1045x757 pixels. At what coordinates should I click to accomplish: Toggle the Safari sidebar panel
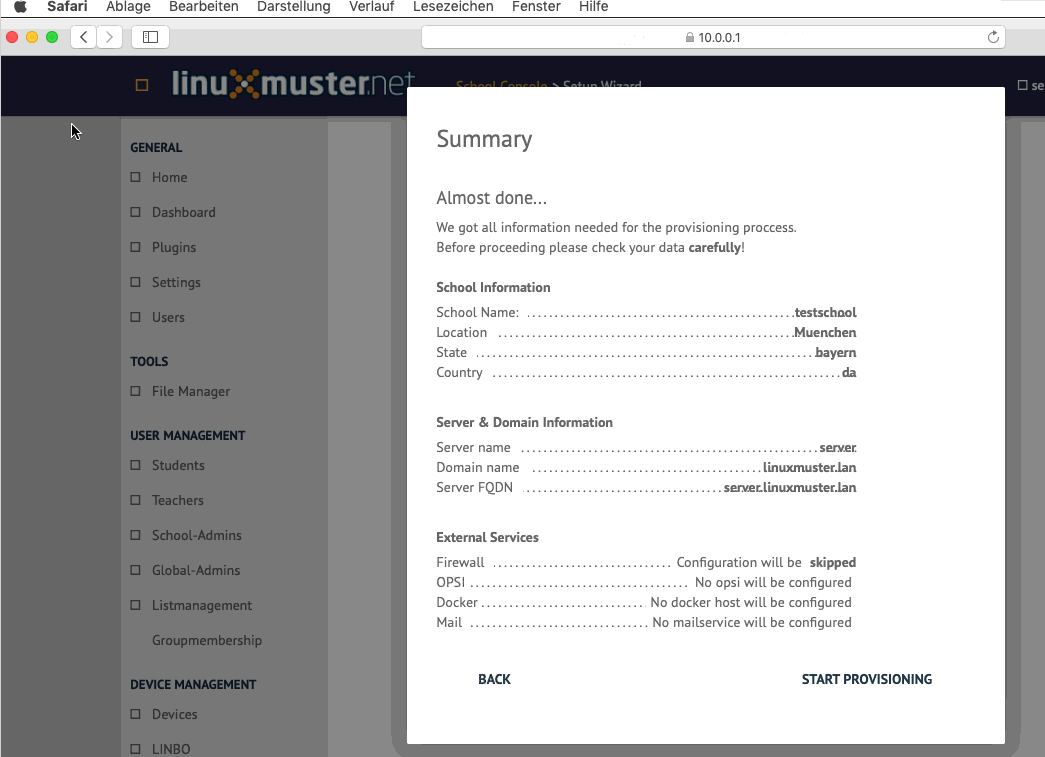pos(149,36)
